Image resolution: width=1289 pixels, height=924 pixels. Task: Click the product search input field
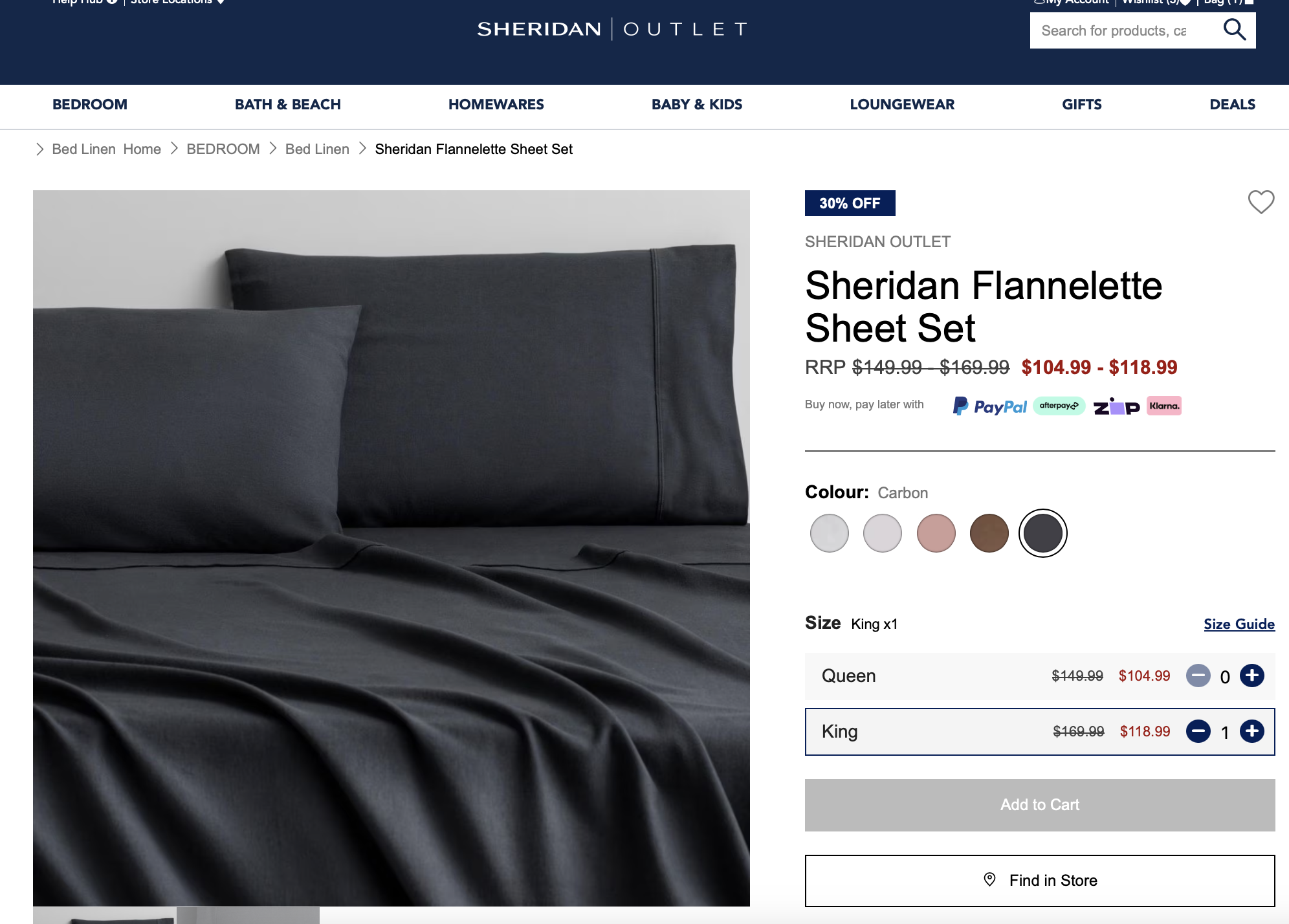[1125, 30]
